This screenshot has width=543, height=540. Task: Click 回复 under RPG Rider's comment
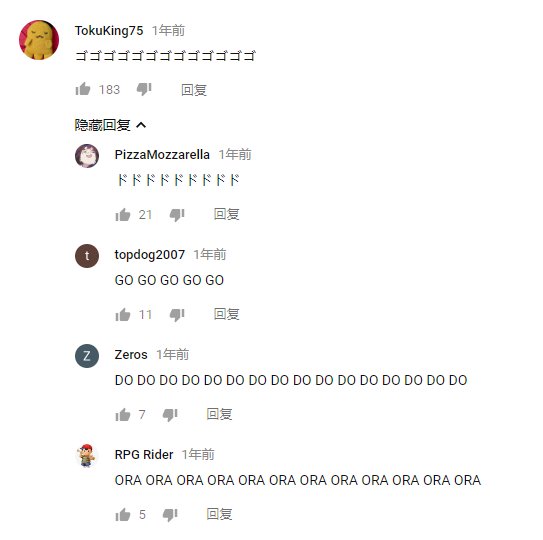(219, 514)
